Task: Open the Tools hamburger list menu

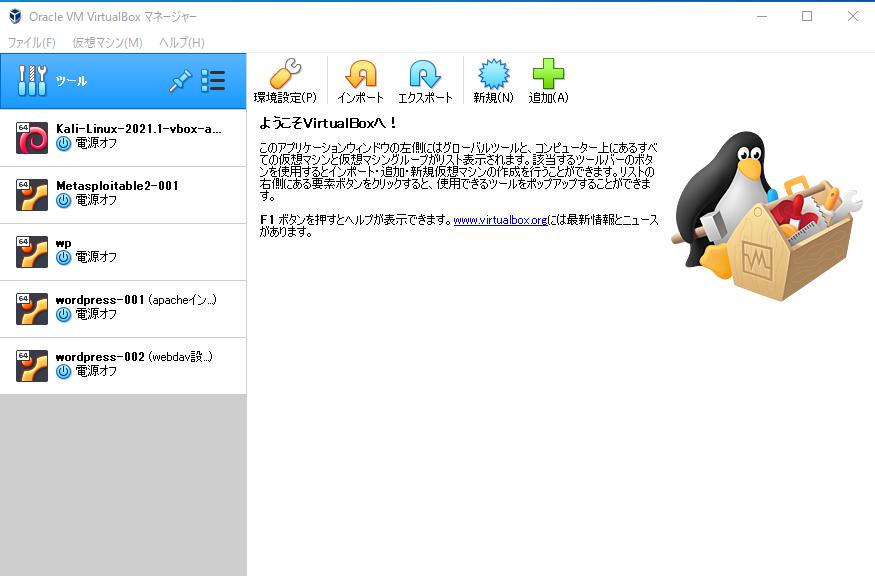Action: [213, 80]
